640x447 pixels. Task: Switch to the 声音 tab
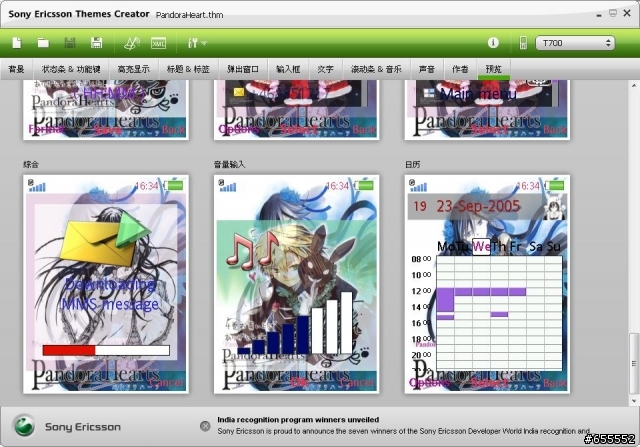pos(427,69)
